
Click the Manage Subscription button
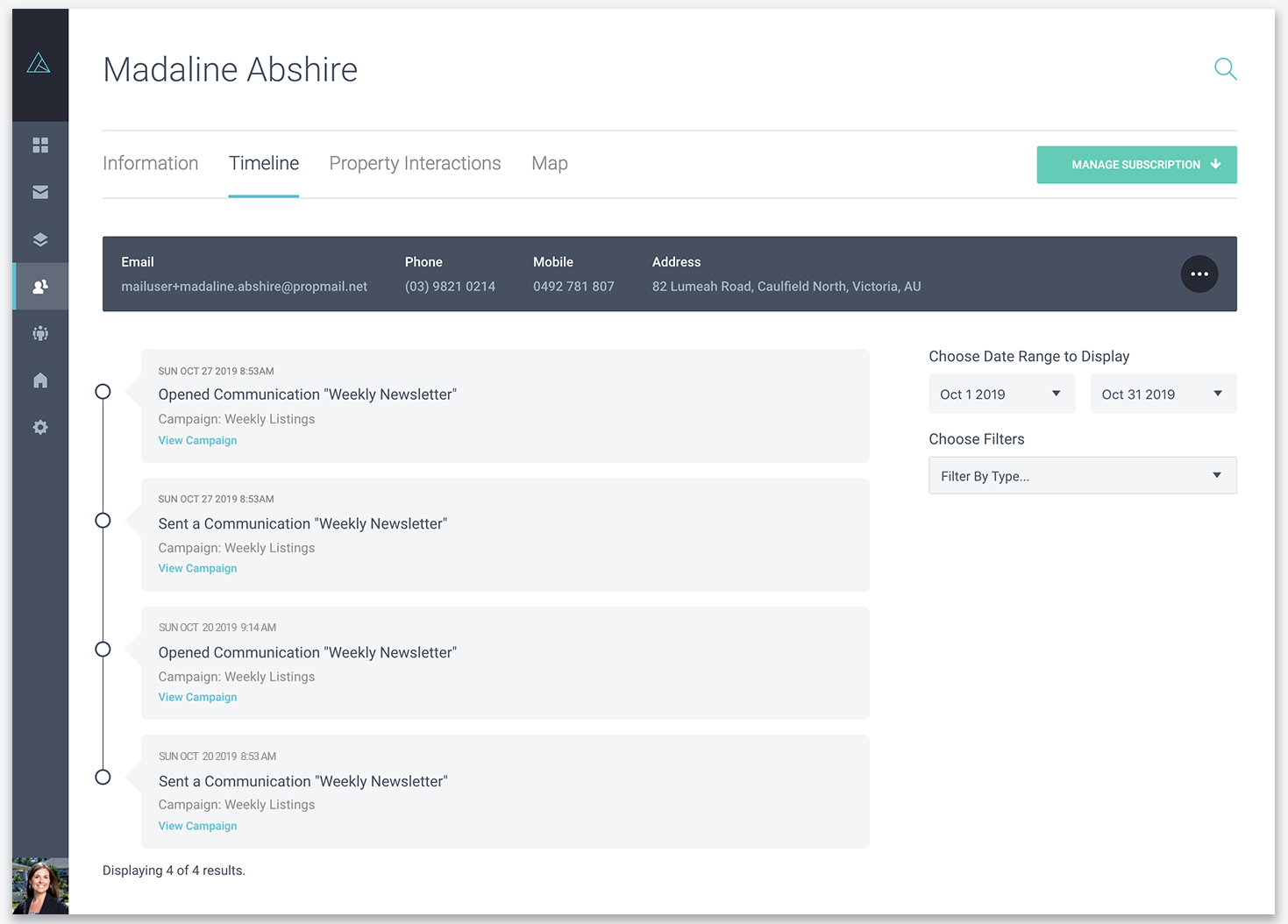coord(1136,165)
